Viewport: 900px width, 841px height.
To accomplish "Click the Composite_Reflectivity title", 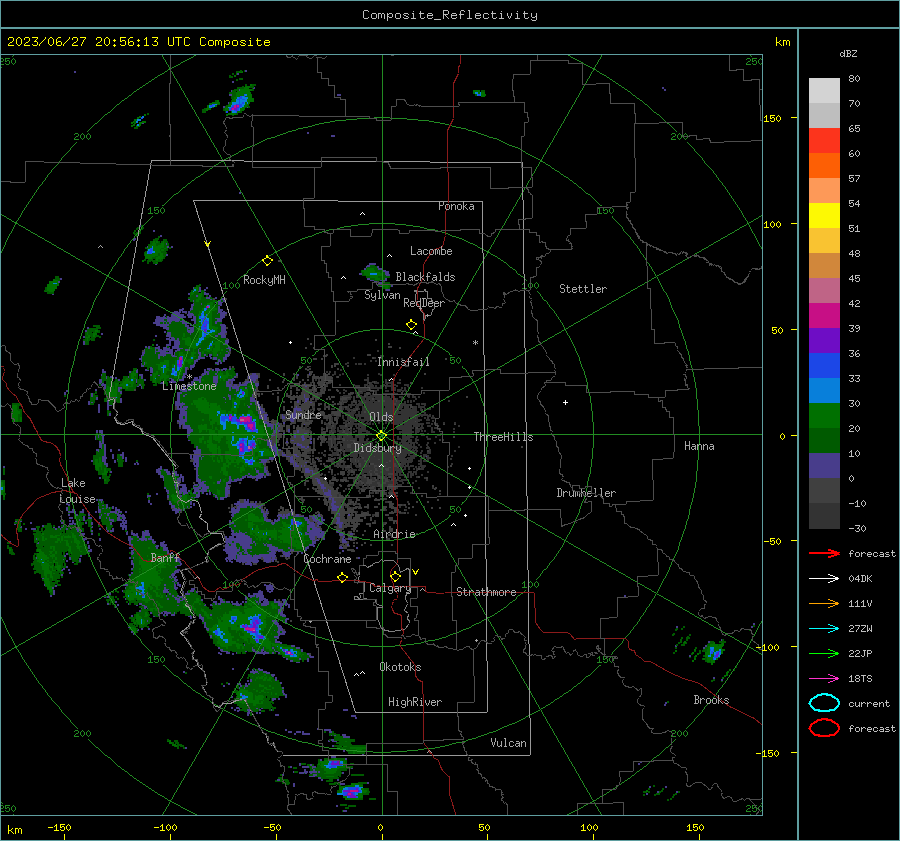I will click(x=450, y=15).
